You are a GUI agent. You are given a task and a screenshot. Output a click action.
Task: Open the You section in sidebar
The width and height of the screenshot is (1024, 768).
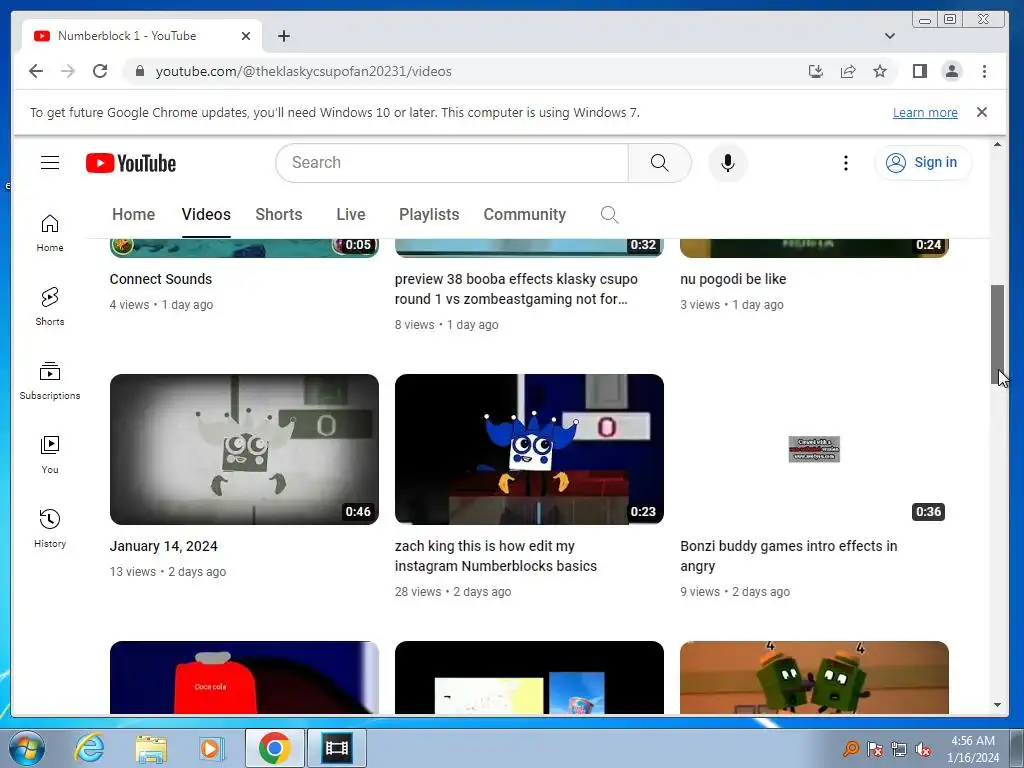(x=50, y=455)
